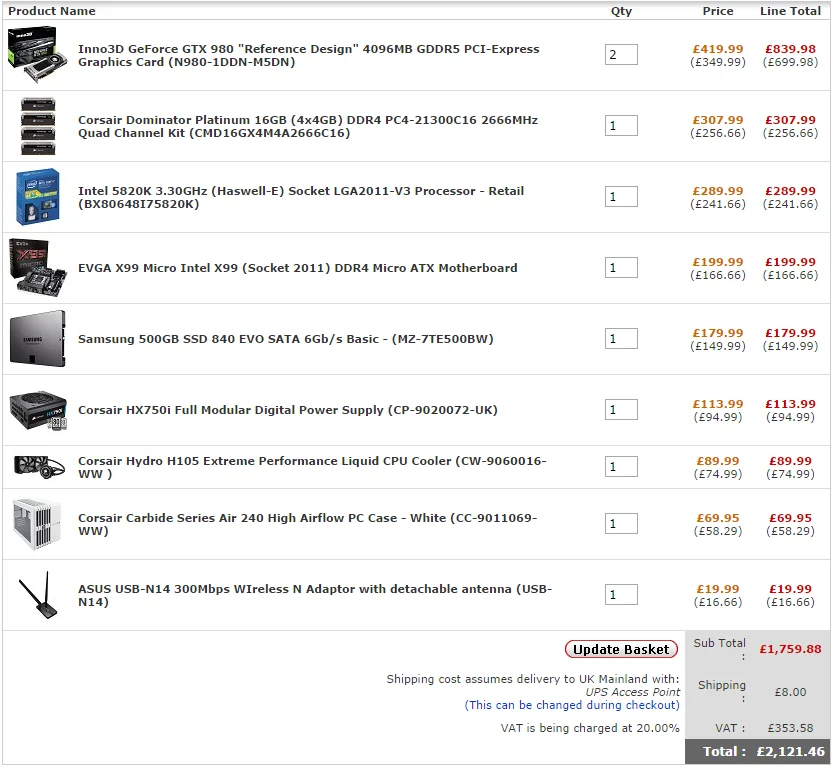Click the £839.98 line total
The height and width of the screenshot is (768, 836).
coord(791,49)
